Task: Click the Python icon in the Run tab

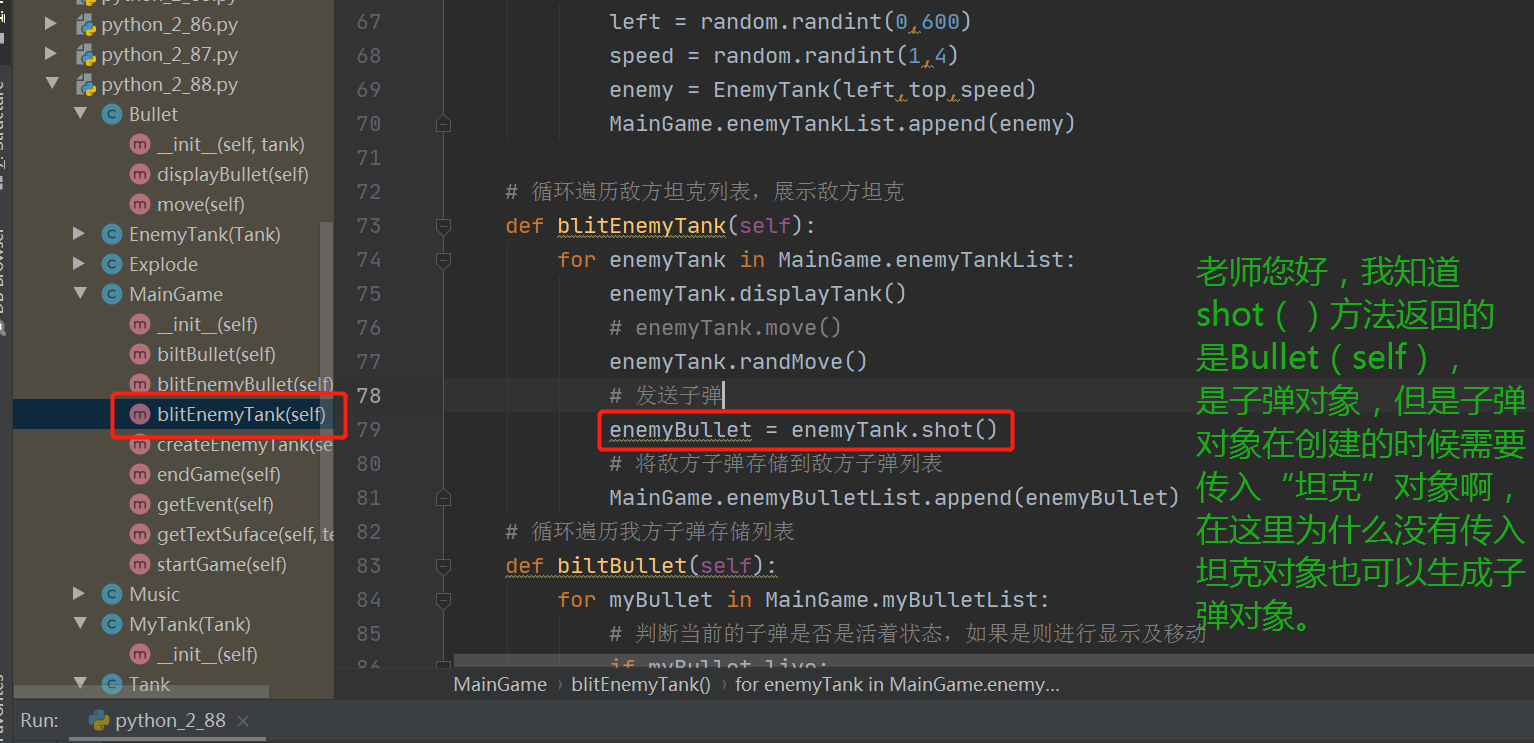Action: click(99, 721)
